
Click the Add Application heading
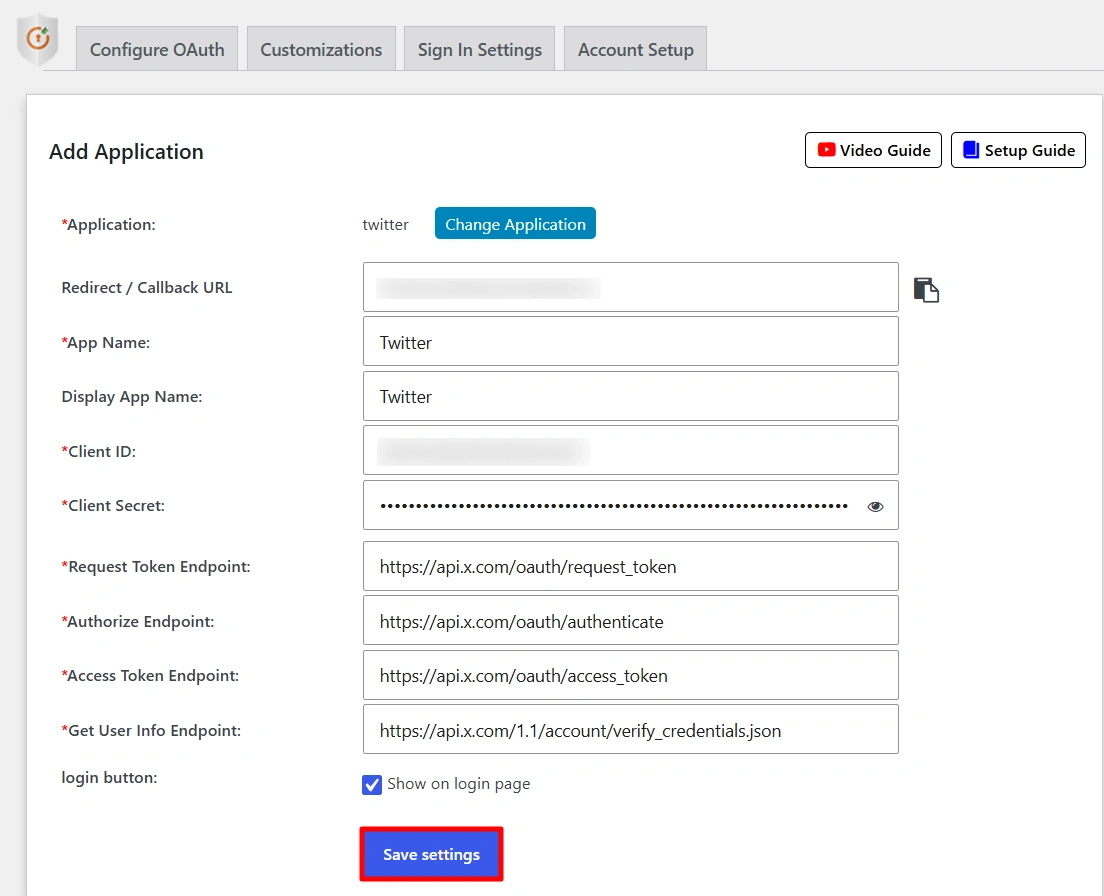pyautogui.click(x=126, y=151)
